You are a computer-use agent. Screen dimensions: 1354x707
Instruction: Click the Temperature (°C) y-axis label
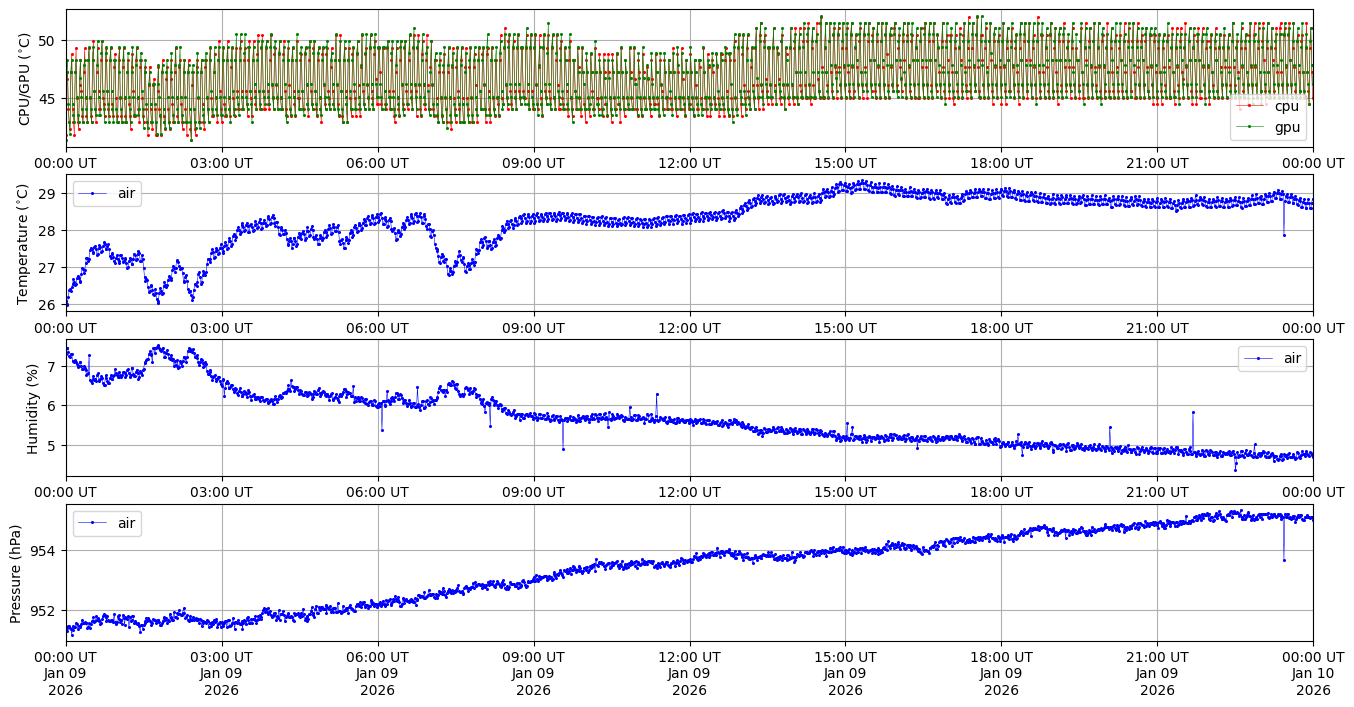tap(24, 244)
